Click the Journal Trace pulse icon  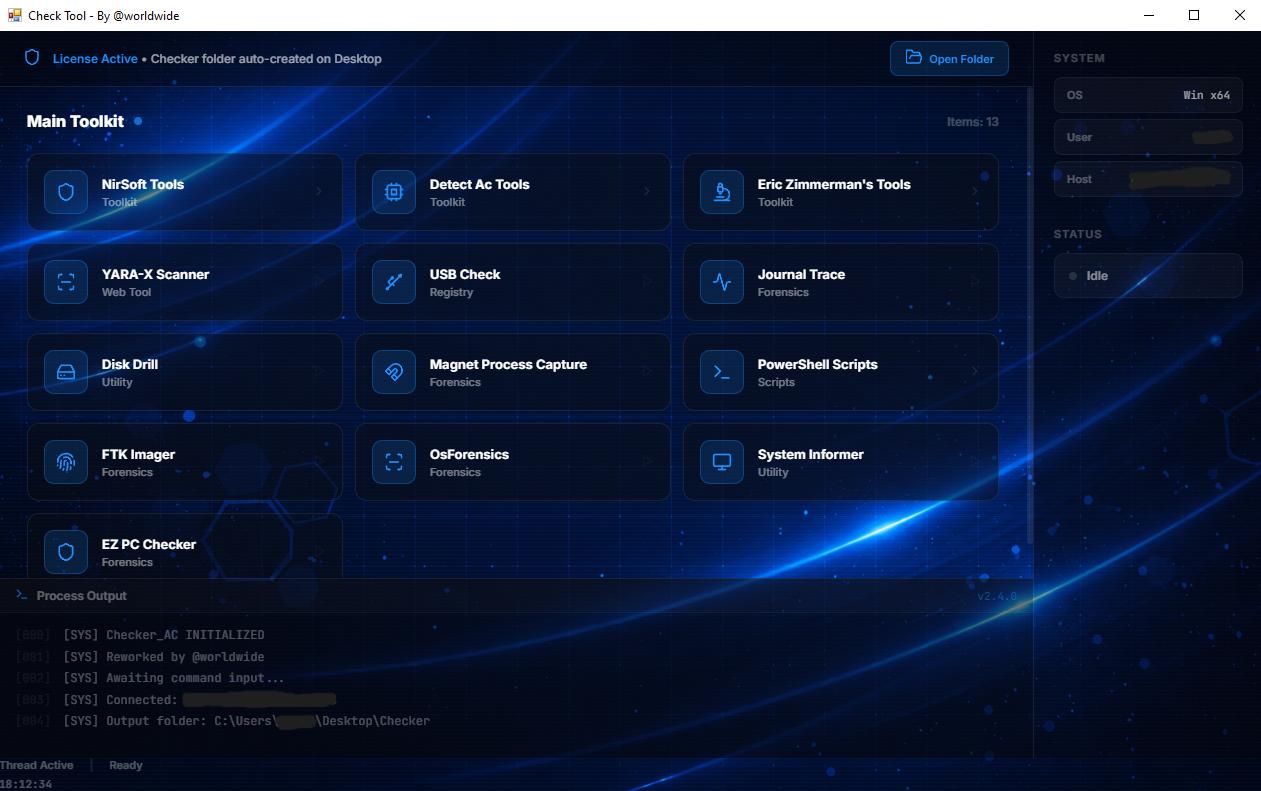click(722, 282)
